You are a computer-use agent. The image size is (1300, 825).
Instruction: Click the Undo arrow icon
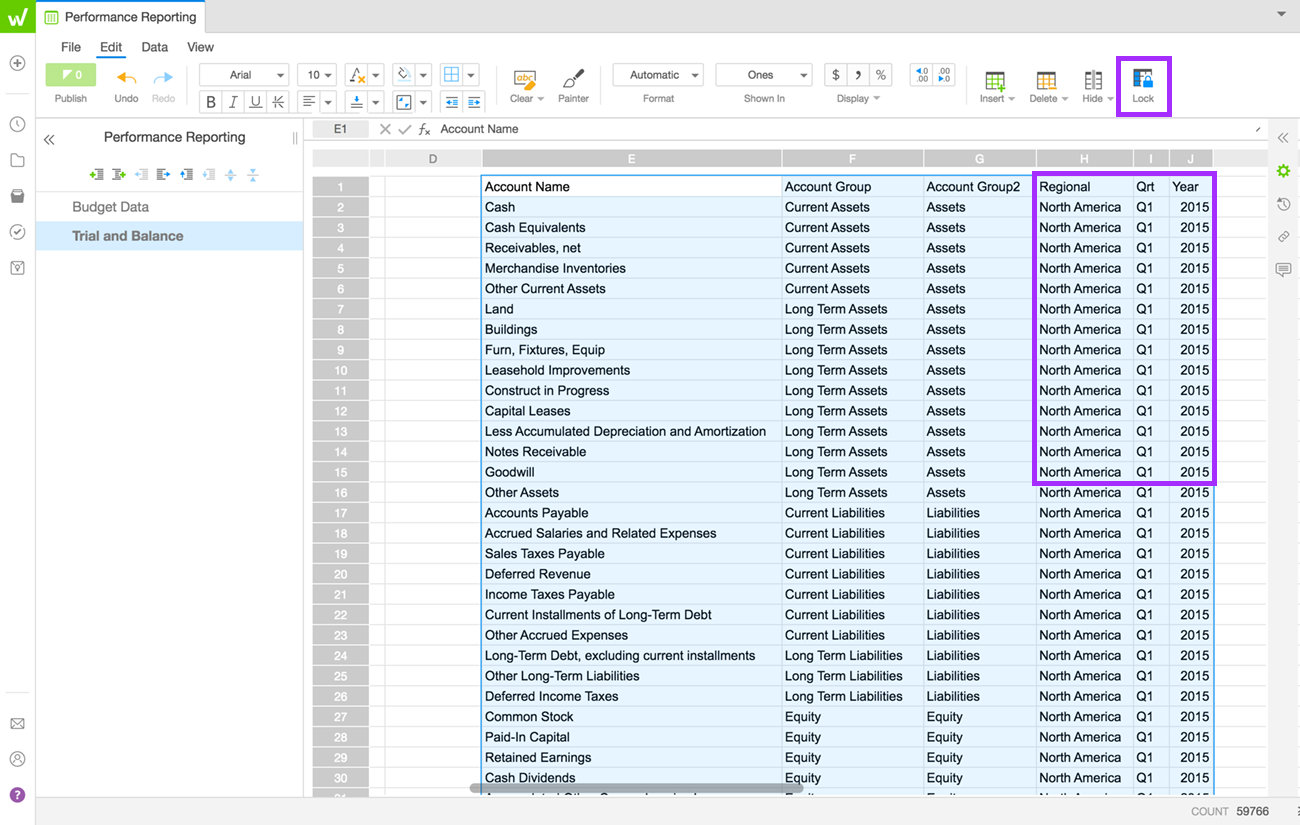tap(126, 78)
